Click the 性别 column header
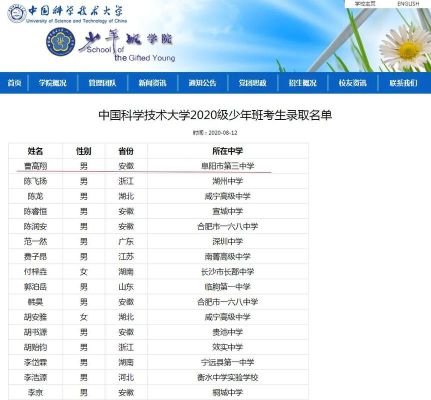Image resolution: width=431 pixels, height=400 pixels. click(x=84, y=151)
